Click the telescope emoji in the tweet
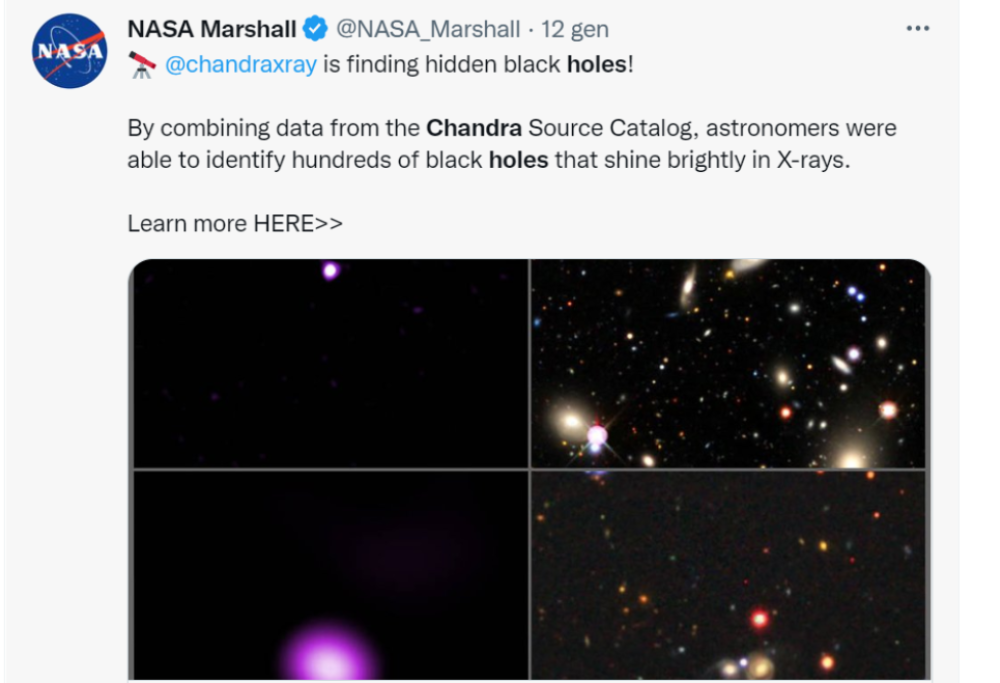This screenshot has width=1000, height=683. click(x=142, y=65)
